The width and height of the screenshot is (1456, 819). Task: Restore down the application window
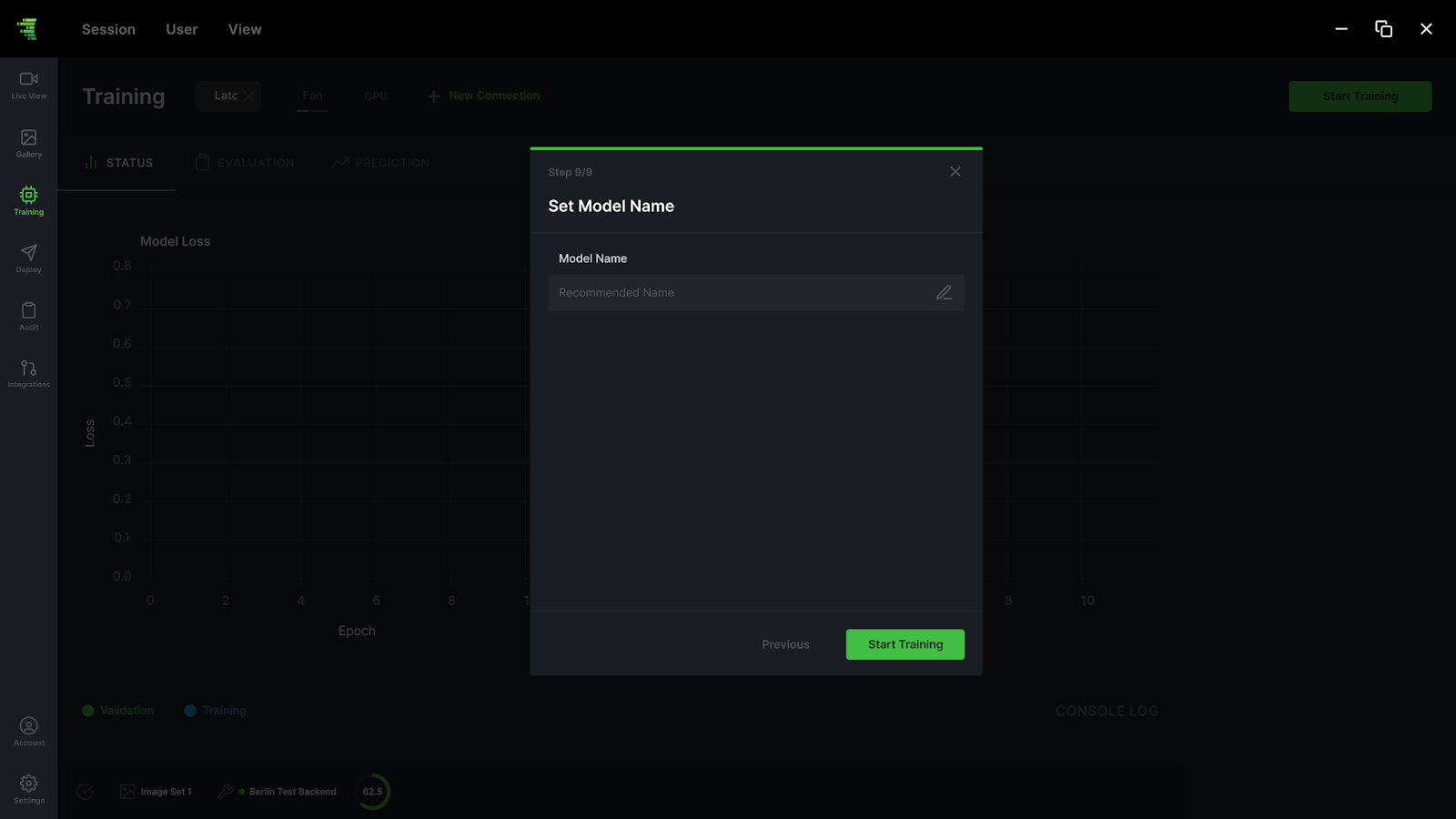[x=1383, y=29]
